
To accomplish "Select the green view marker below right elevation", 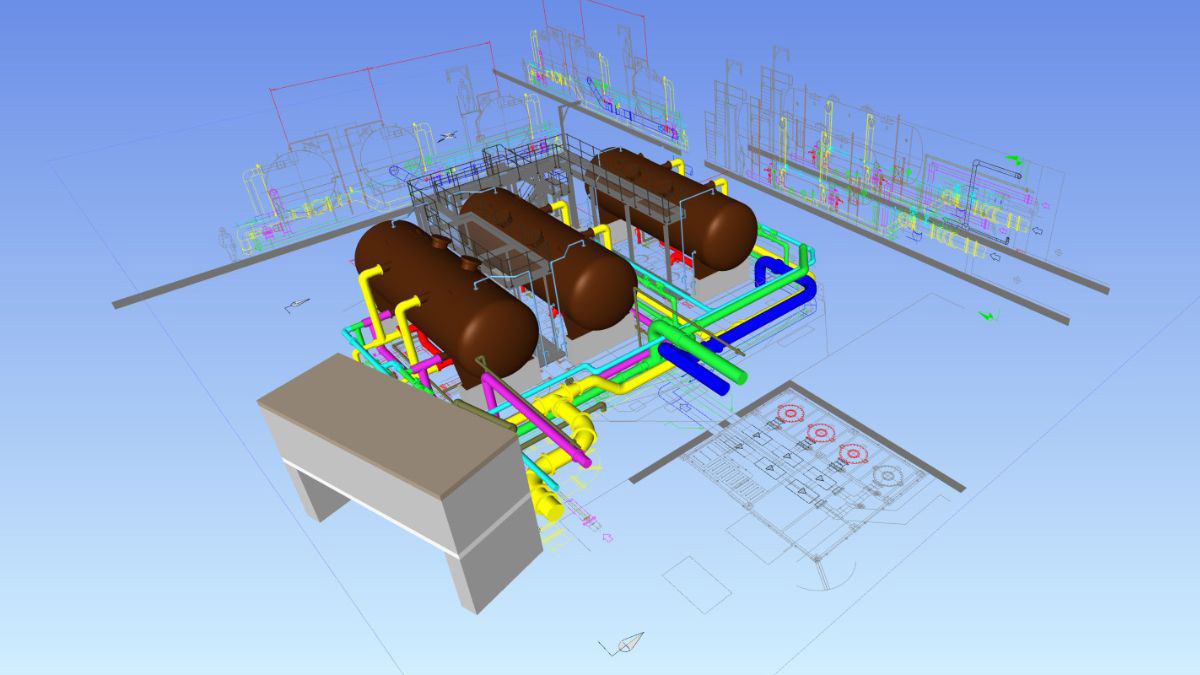I will coord(988,316).
